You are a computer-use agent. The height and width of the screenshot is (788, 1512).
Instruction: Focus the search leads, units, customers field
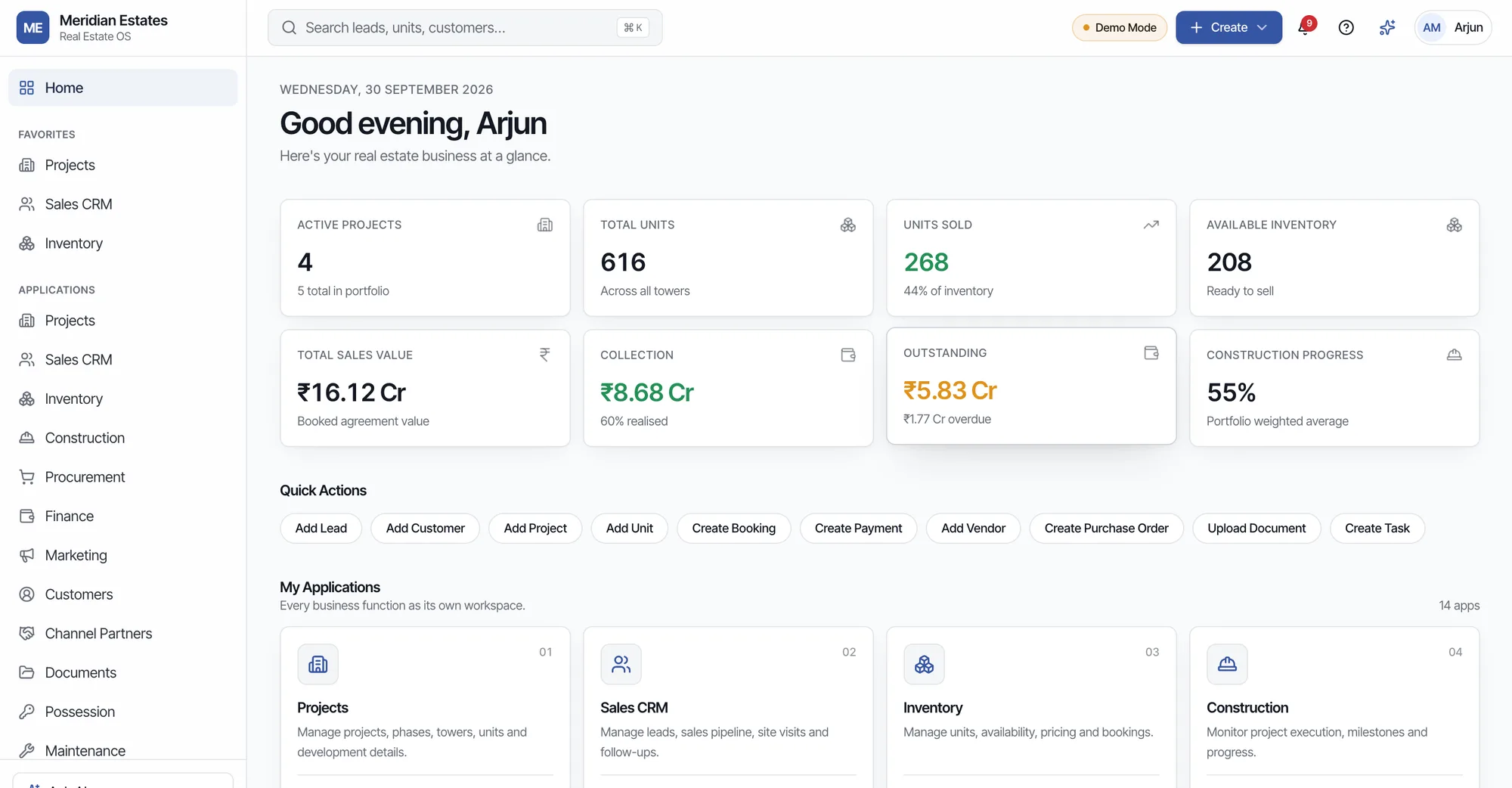point(465,27)
